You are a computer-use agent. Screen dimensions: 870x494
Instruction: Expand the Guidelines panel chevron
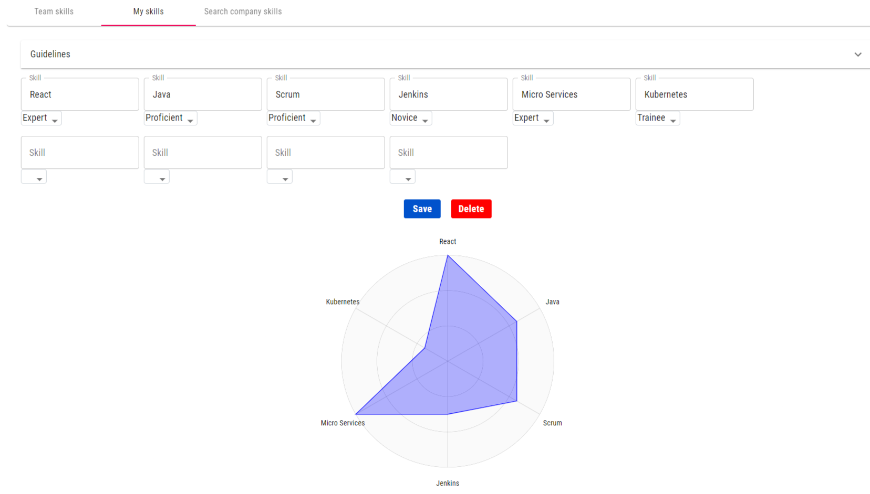(x=857, y=54)
